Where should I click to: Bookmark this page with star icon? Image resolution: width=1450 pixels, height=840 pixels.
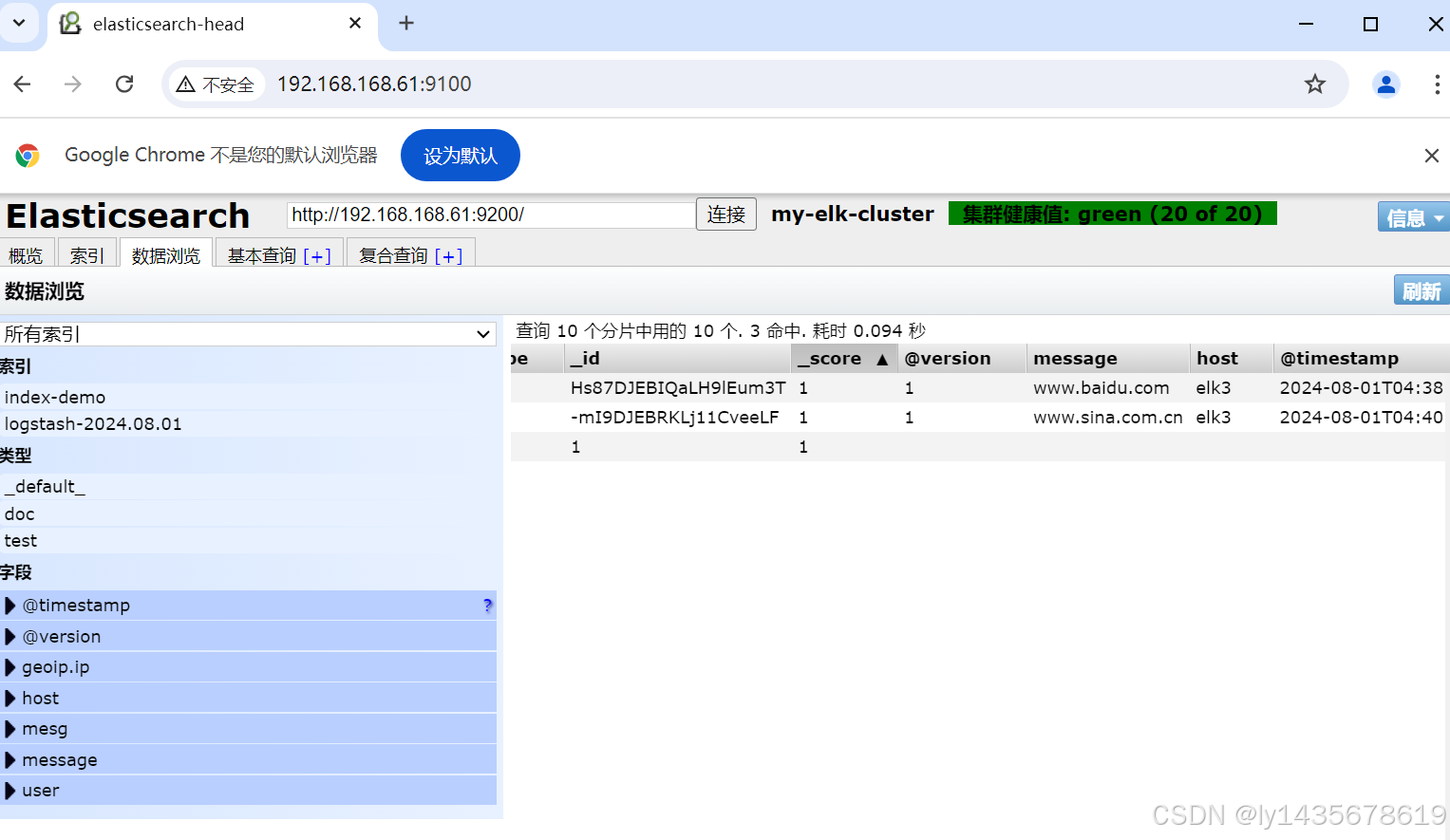[x=1315, y=84]
